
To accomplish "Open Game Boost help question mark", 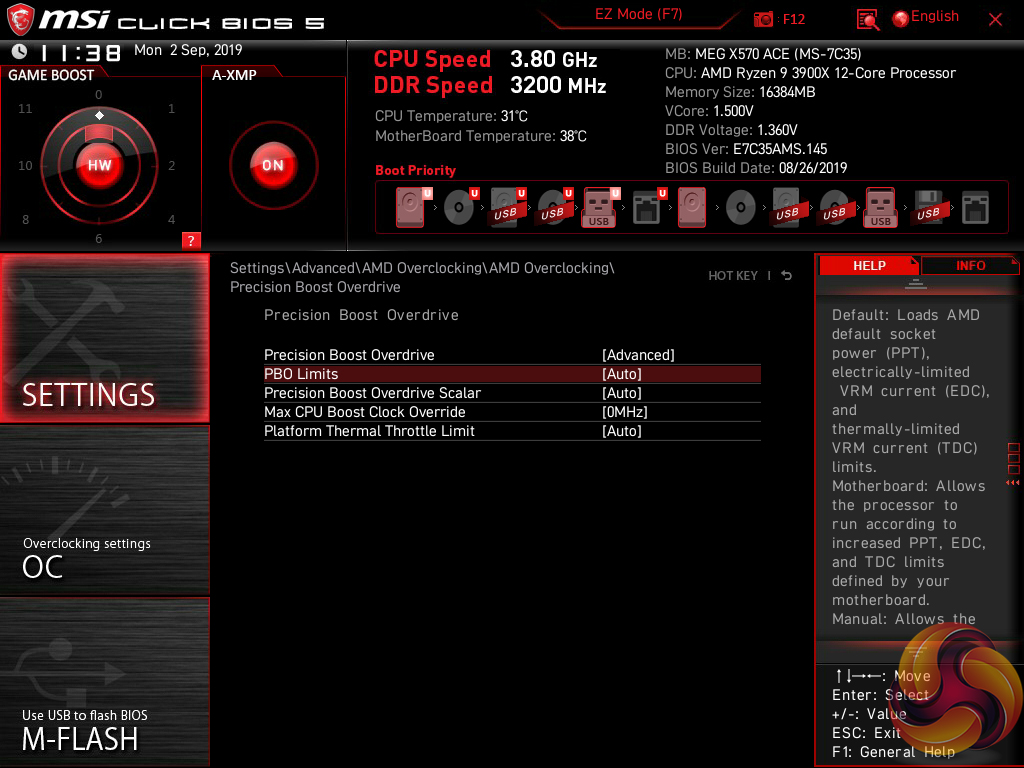I will pyautogui.click(x=191, y=240).
